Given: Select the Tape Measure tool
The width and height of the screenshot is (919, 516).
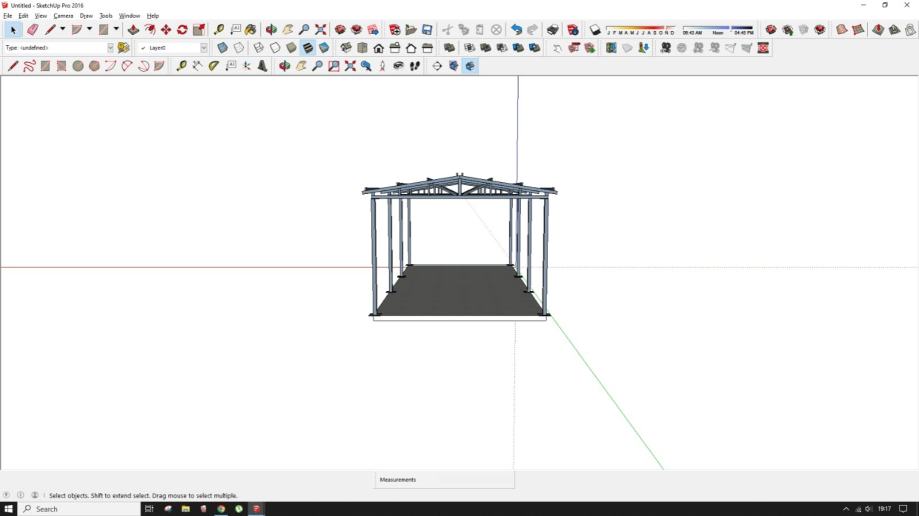Looking at the screenshot, I should pyautogui.click(x=219, y=30).
